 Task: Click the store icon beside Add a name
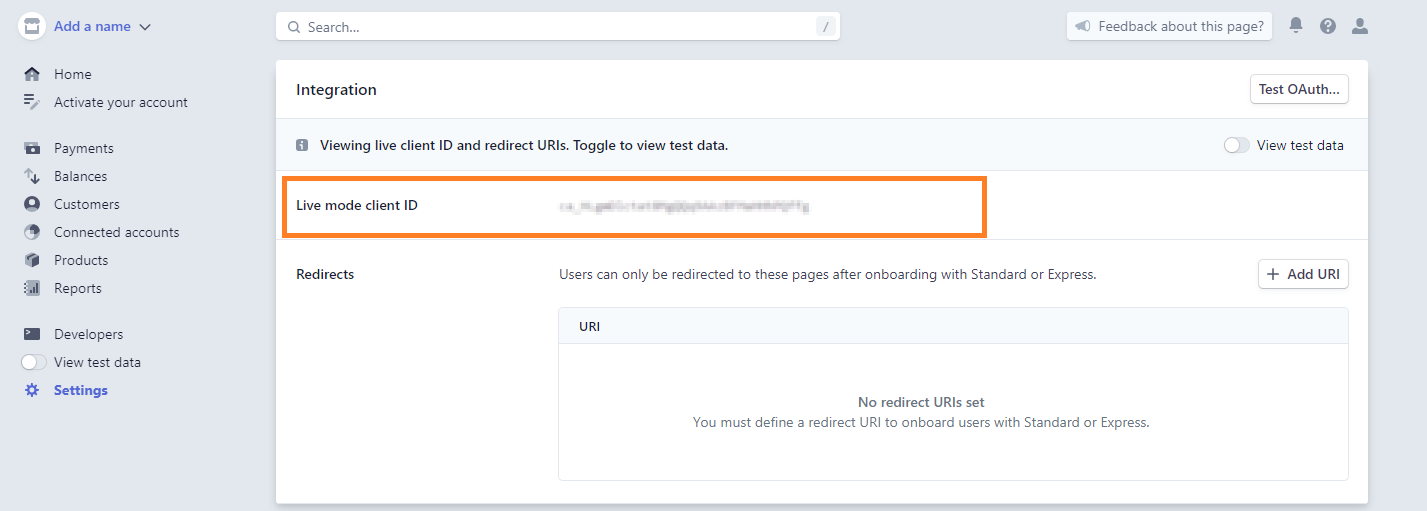[x=32, y=27]
